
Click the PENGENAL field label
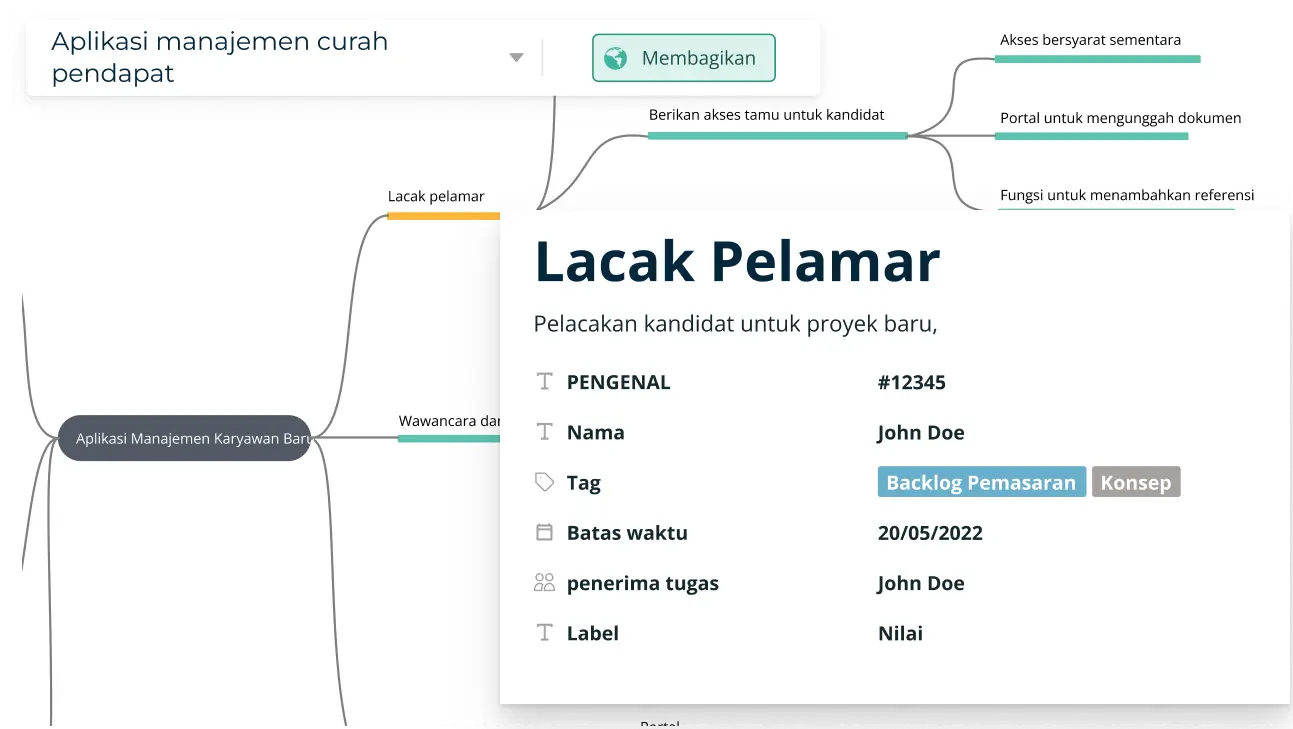coord(618,382)
